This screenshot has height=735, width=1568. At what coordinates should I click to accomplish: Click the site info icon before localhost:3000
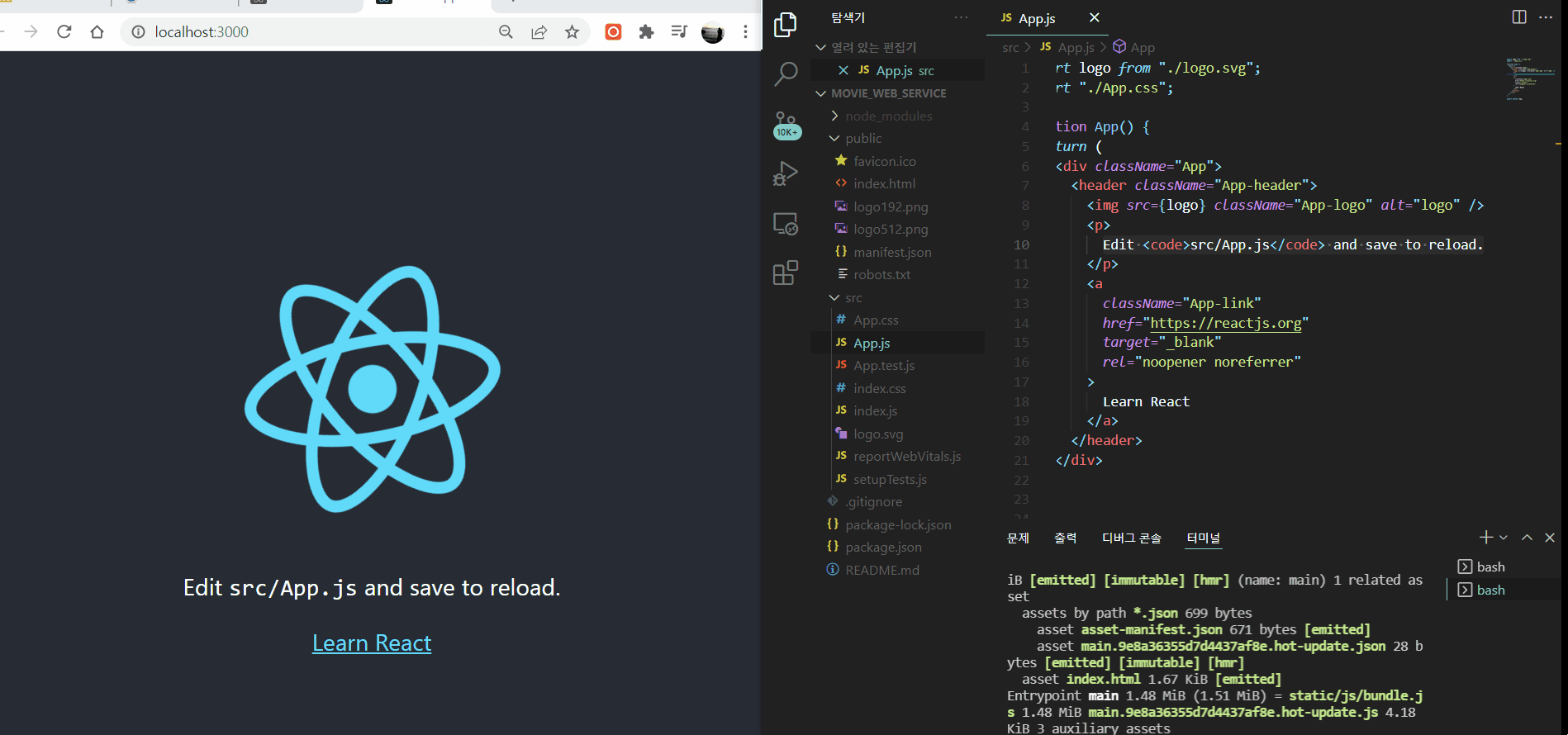[138, 31]
